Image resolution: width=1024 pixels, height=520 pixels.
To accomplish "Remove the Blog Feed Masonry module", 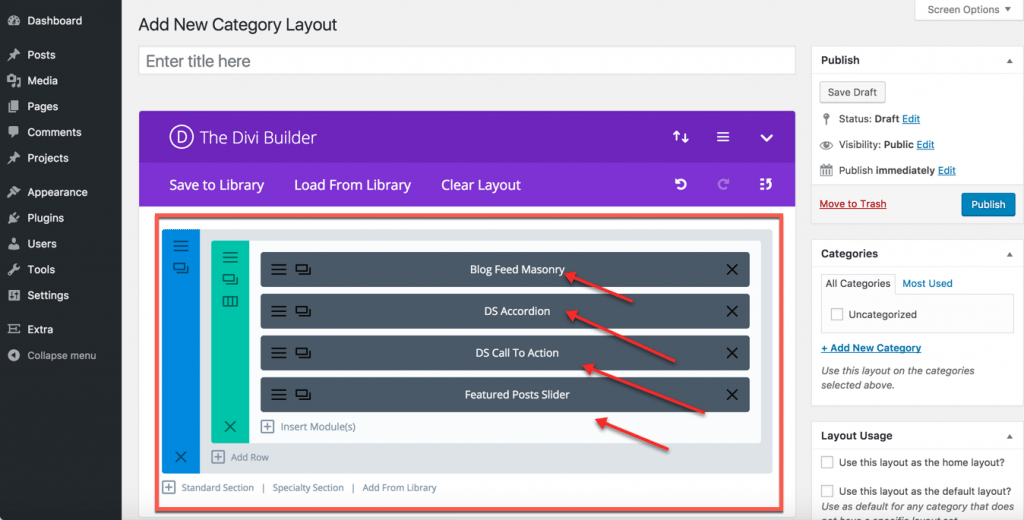I will coord(732,269).
